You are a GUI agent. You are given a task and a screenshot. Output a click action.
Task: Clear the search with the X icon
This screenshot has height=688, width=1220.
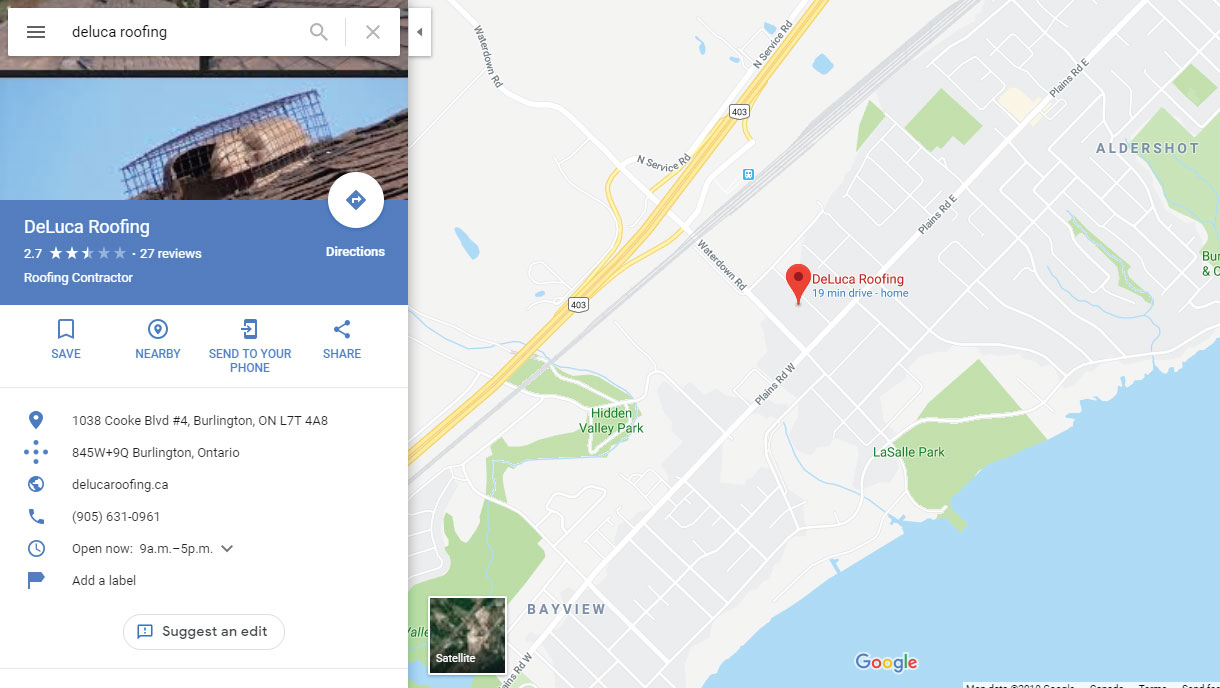click(x=373, y=32)
